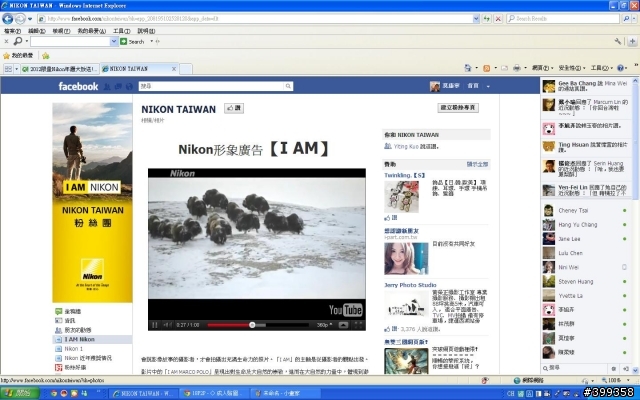Click the plus button on the search toolbar
Image resolution: width=640 pixels, height=400 pixels.
[632, 41]
